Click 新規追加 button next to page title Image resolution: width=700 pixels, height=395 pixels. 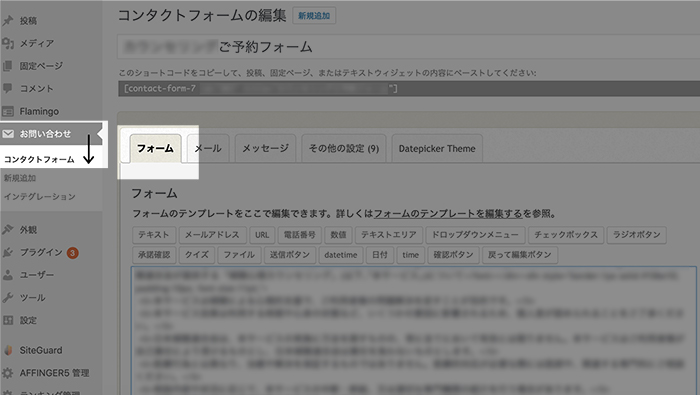(314, 16)
